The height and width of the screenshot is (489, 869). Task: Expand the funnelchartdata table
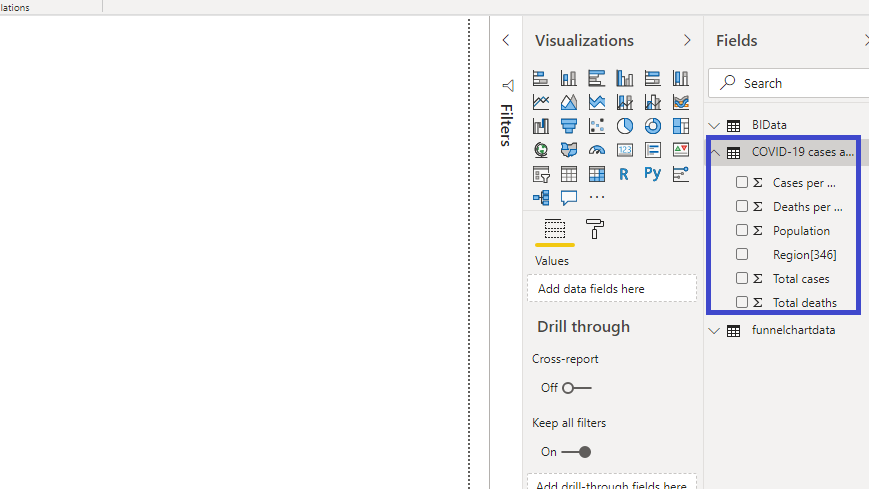click(714, 331)
